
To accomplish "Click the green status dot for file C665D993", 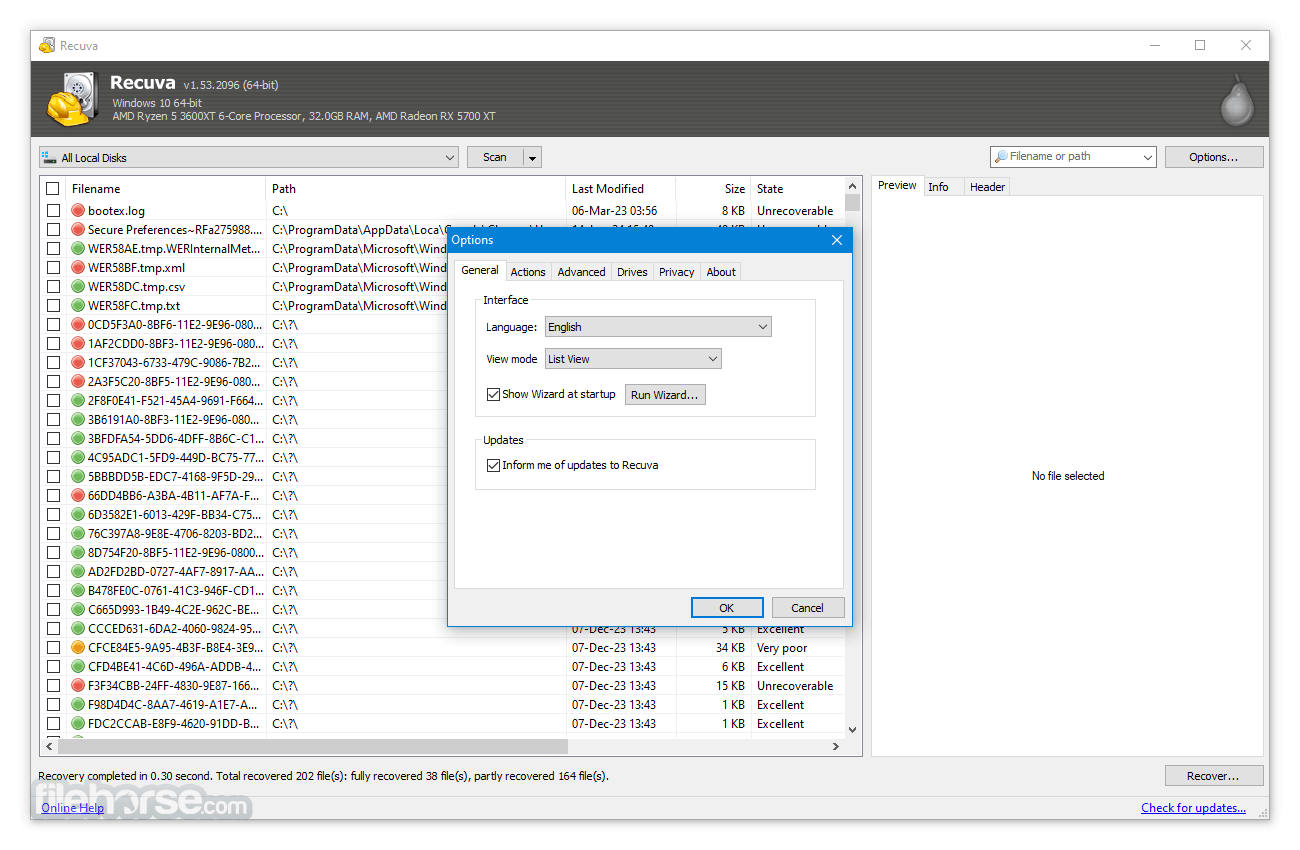I will click(78, 610).
